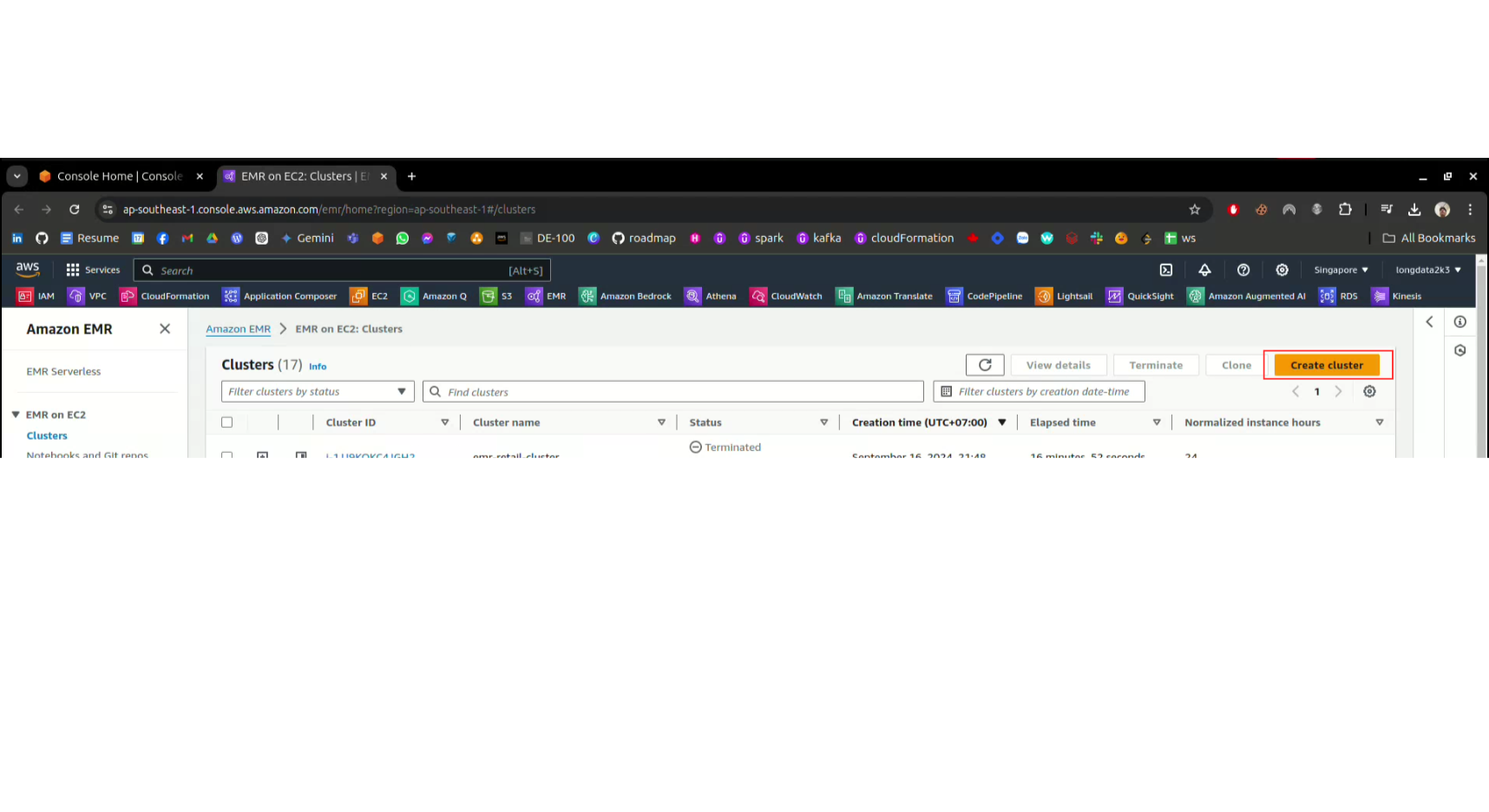1489x812 pixels.
Task: Open the AWS CloudShell icon
Action: click(x=1166, y=270)
